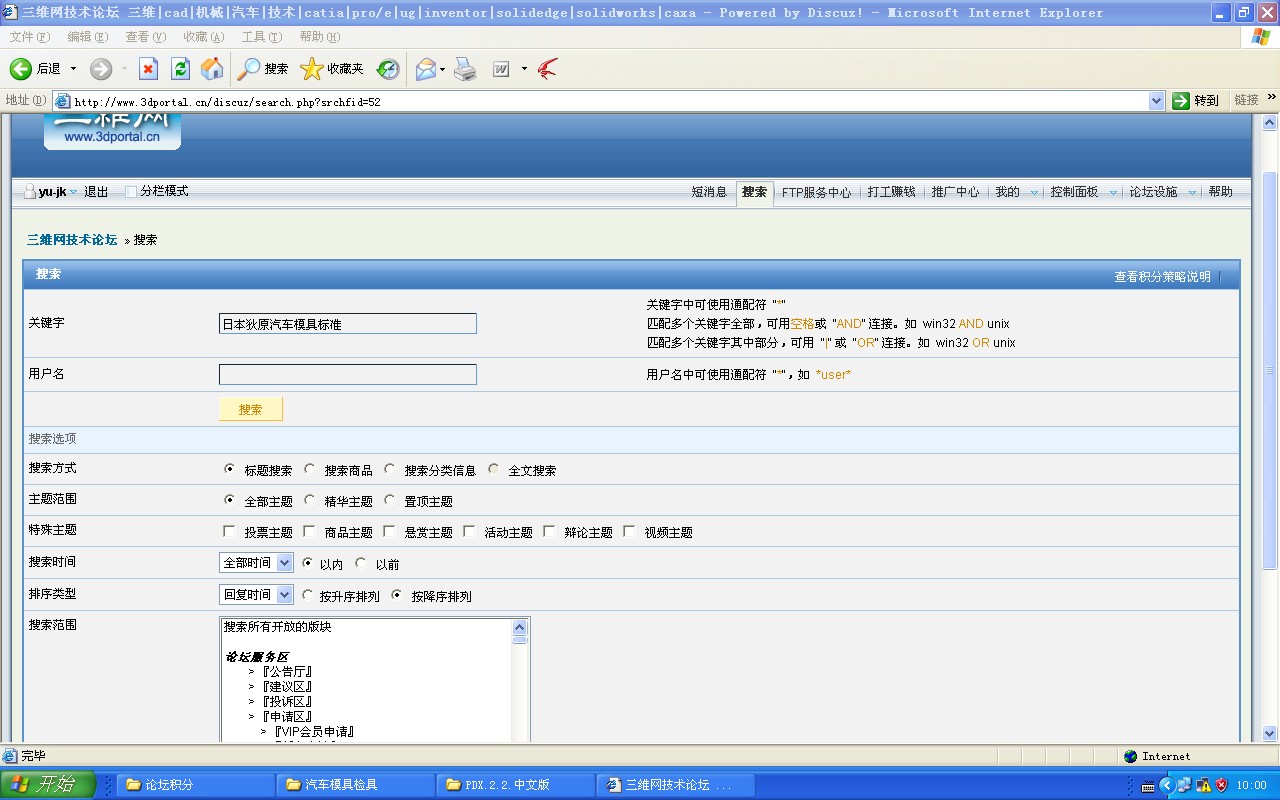This screenshot has width=1280, height=800.
Task: Go to the Home page icon
Action: pos(212,69)
